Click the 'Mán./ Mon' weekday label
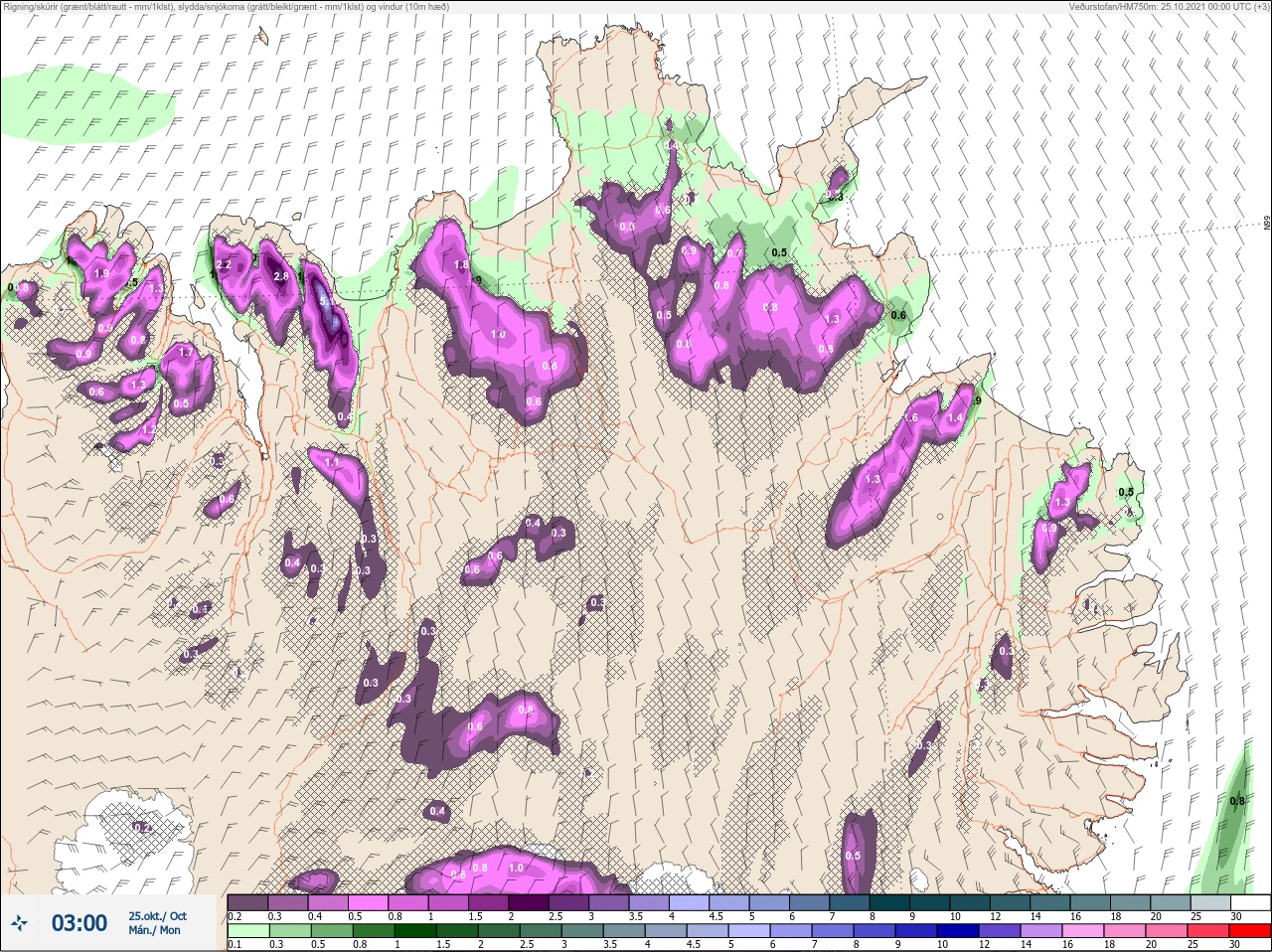Screen dimensions: 1272x952 (x=154, y=931)
